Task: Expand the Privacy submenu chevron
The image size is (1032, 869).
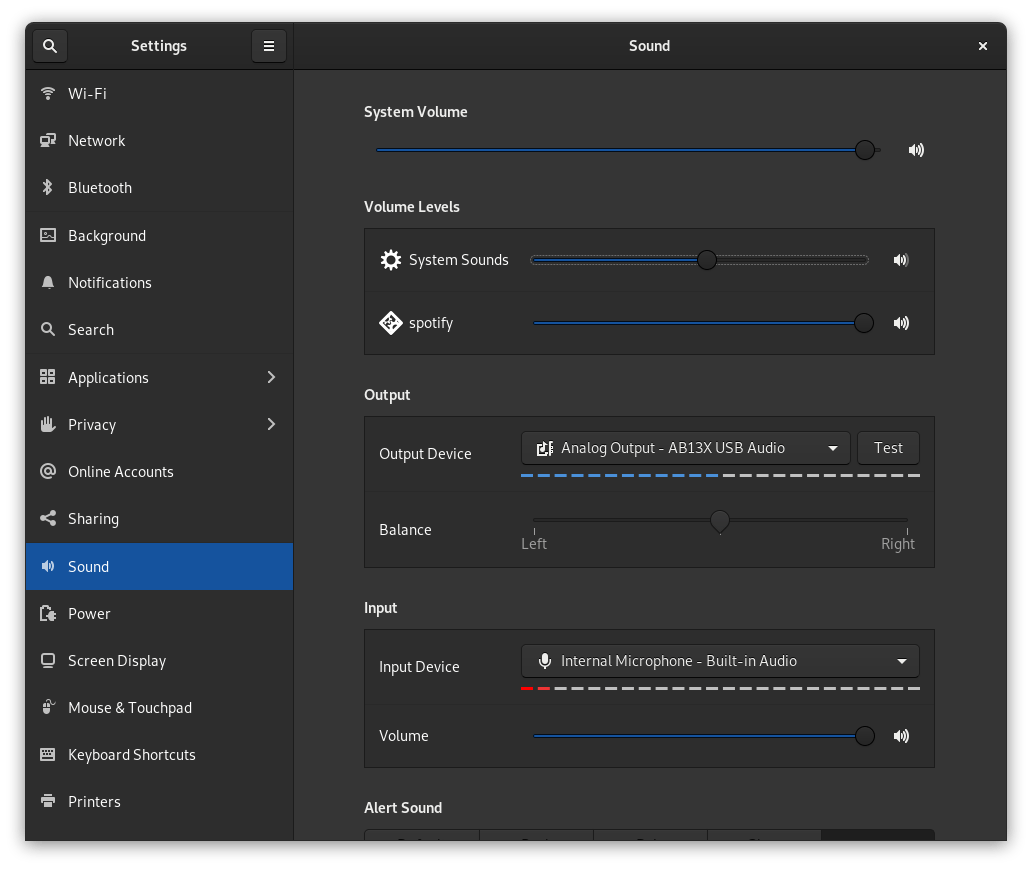Action: [x=271, y=424]
